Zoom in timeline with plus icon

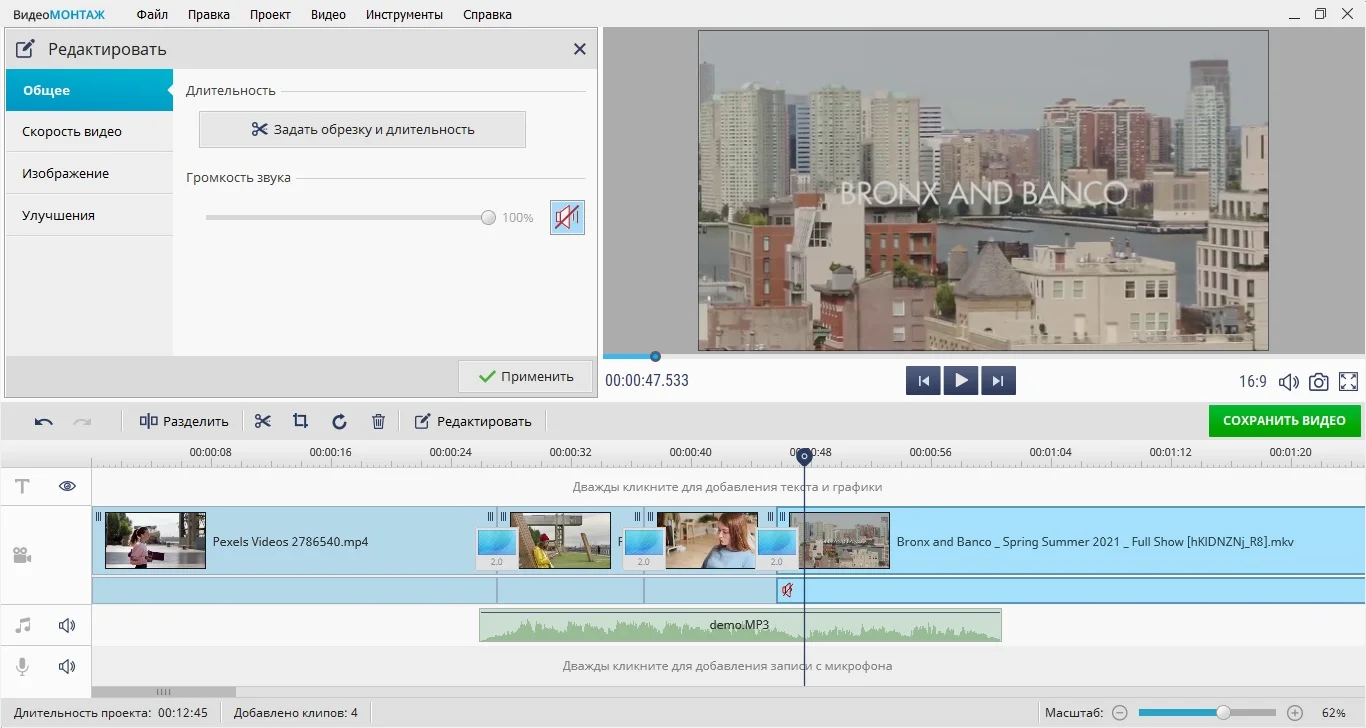point(1295,713)
